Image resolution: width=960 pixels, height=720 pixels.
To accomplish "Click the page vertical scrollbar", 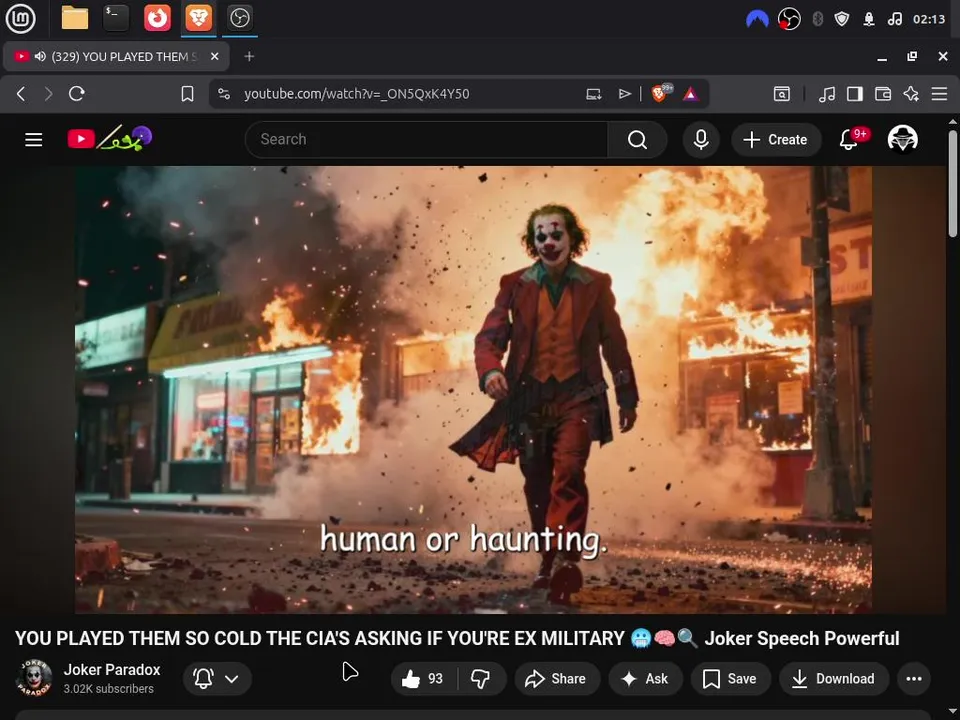I will (x=953, y=184).
